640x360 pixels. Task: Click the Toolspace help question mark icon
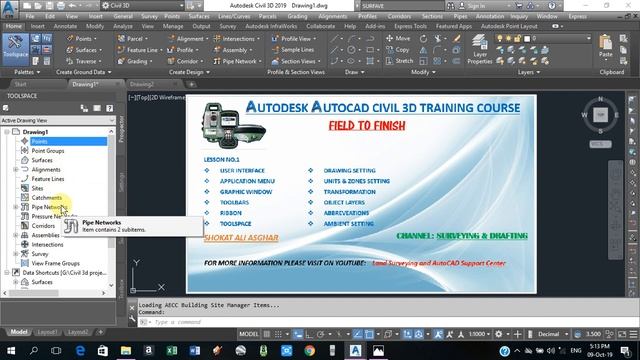[x=109, y=108]
